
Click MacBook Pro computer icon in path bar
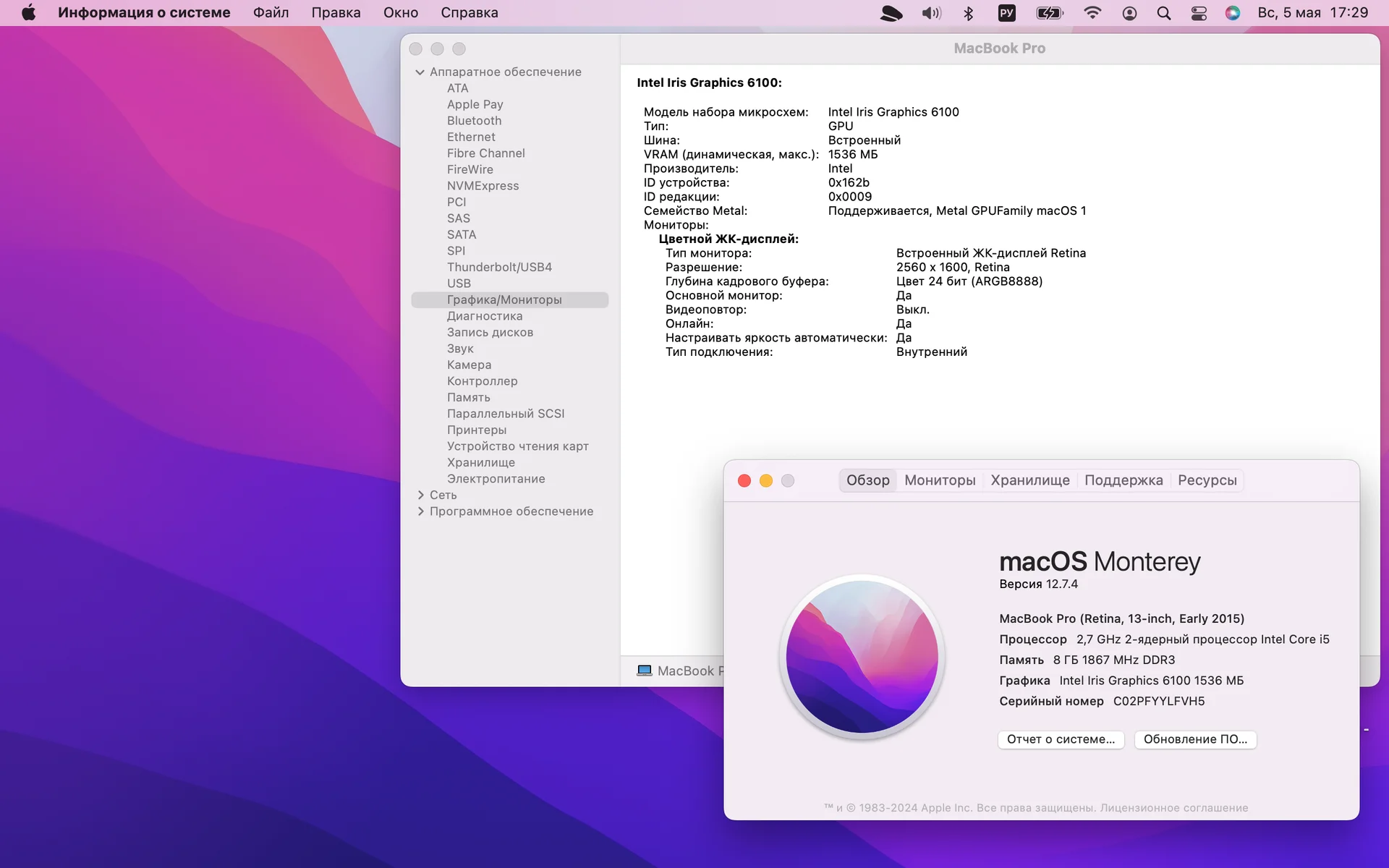click(x=644, y=671)
